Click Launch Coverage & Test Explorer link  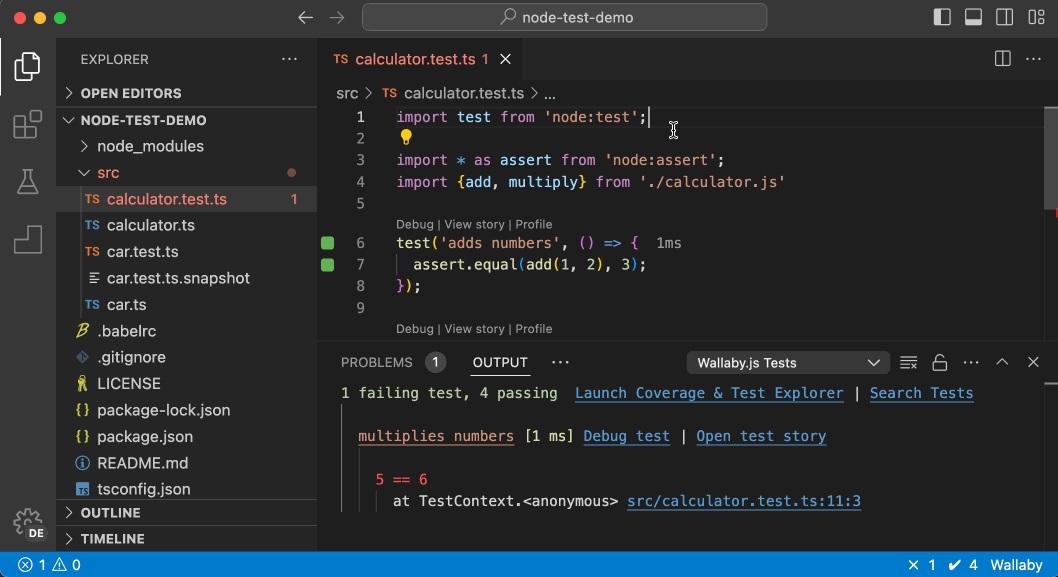pyautogui.click(x=709, y=393)
